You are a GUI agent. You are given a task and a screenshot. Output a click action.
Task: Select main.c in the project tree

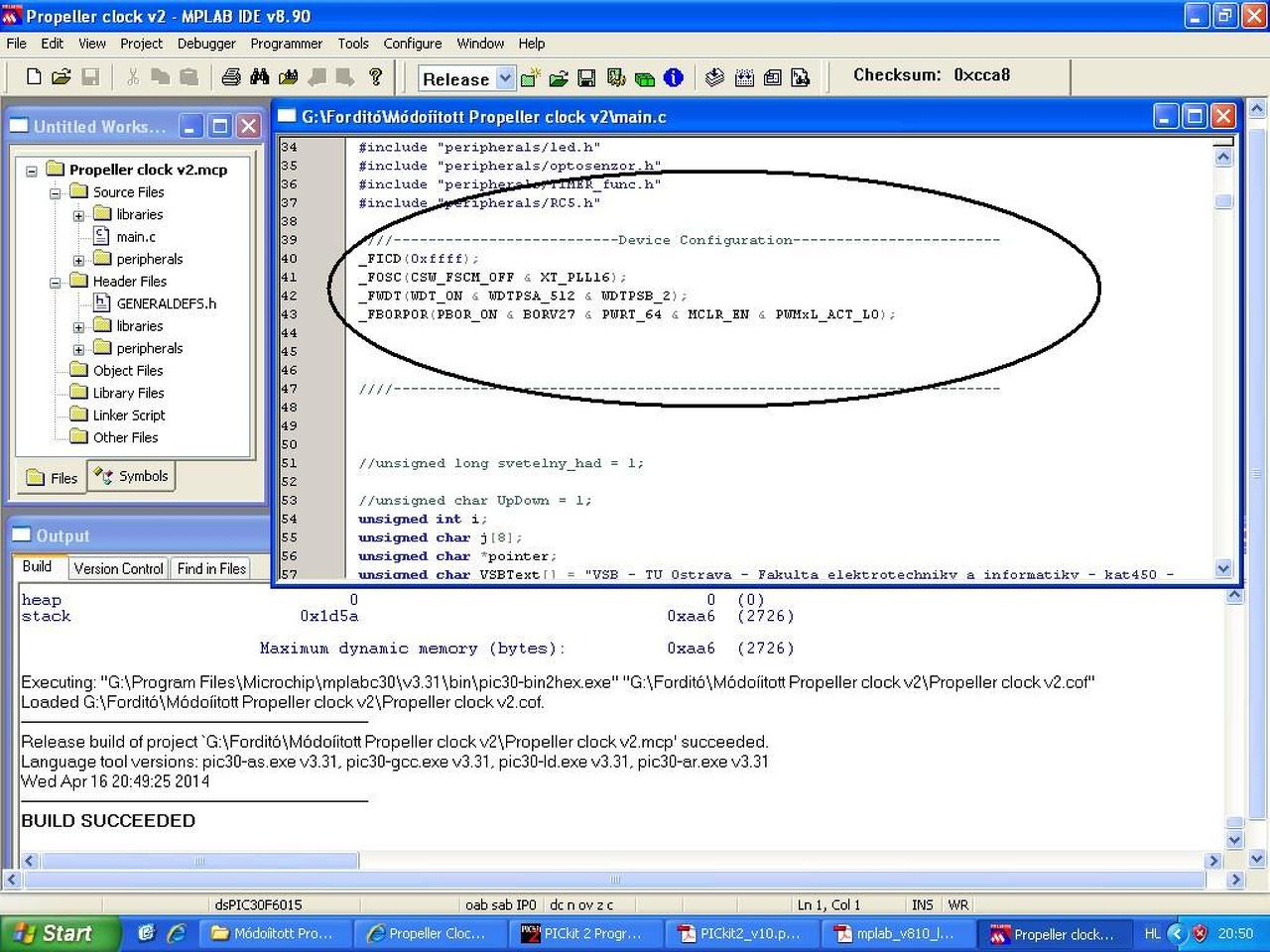click(136, 237)
